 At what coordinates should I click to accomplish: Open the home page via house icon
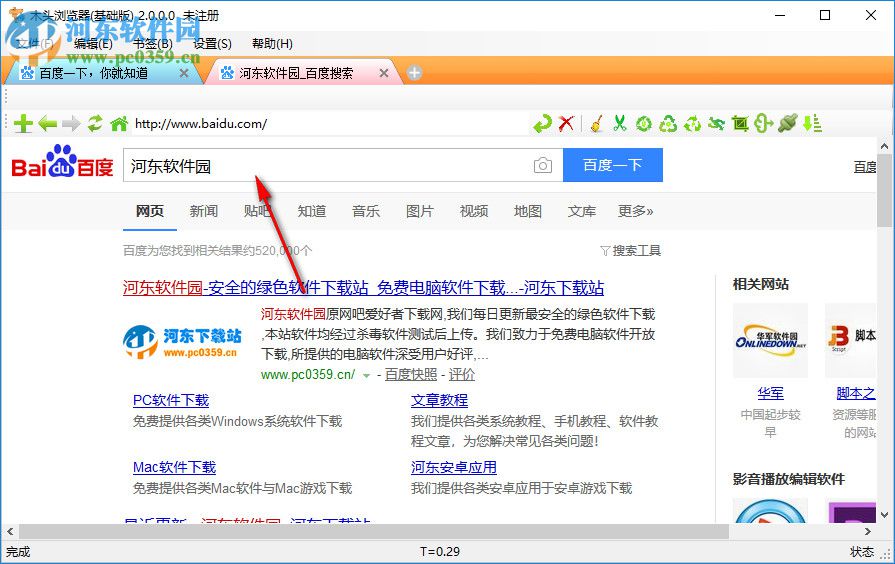point(119,123)
